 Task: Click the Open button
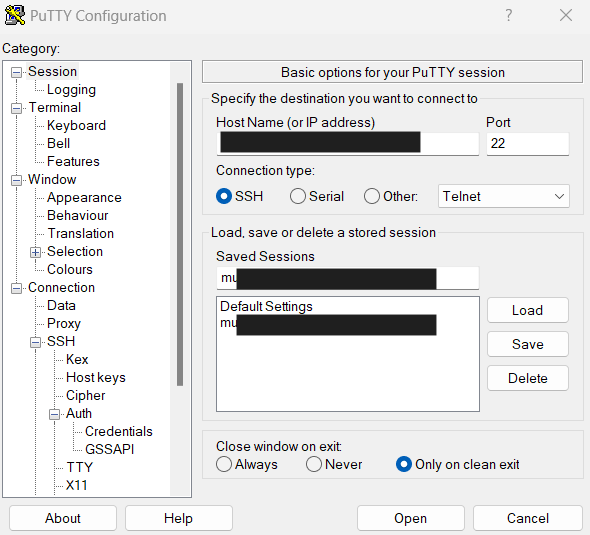411,518
